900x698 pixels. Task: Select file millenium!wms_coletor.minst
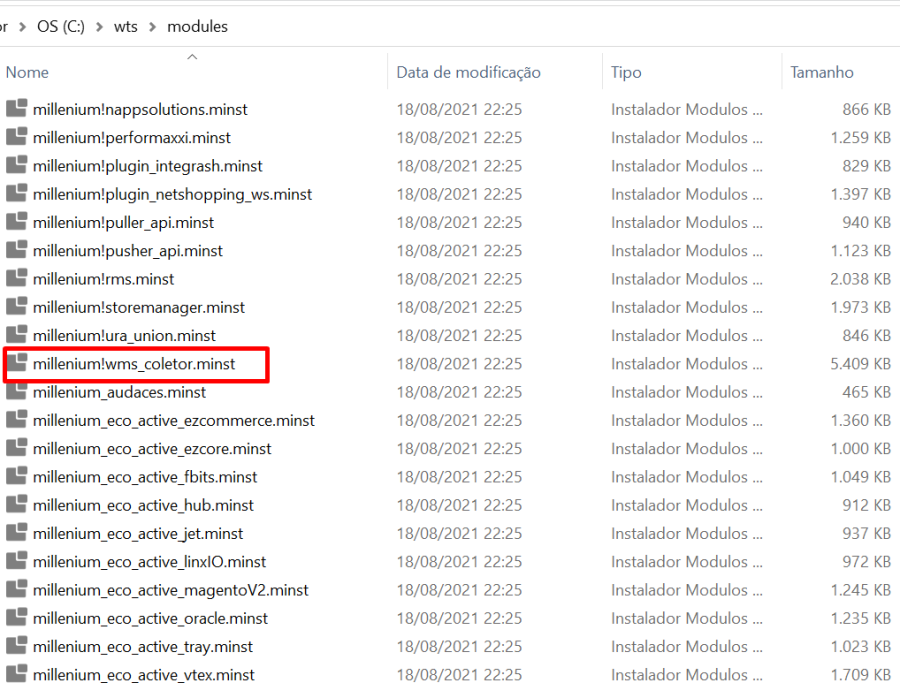134,364
